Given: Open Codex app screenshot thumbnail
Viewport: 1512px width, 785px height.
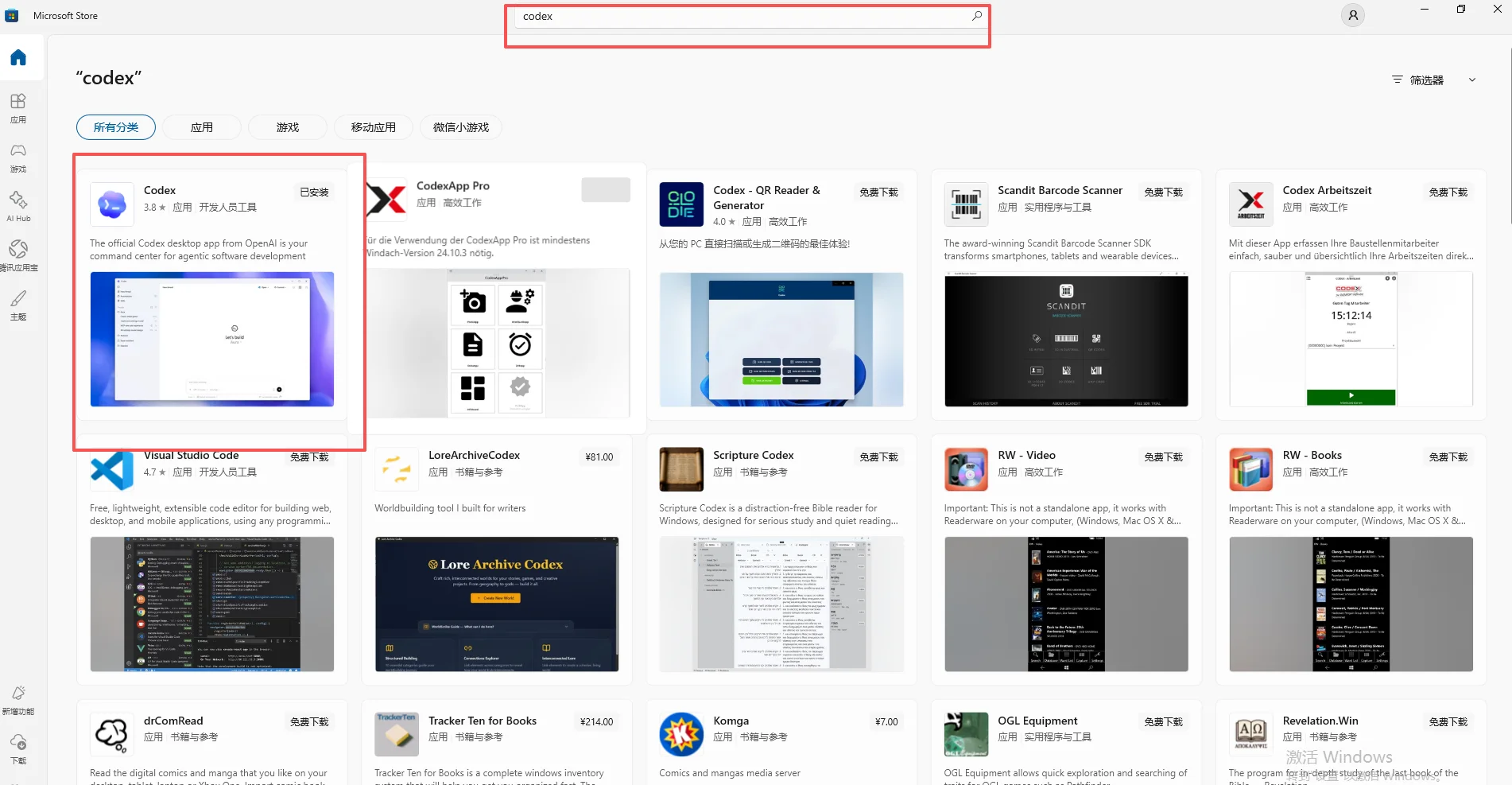Looking at the screenshot, I should tap(212, 339).
